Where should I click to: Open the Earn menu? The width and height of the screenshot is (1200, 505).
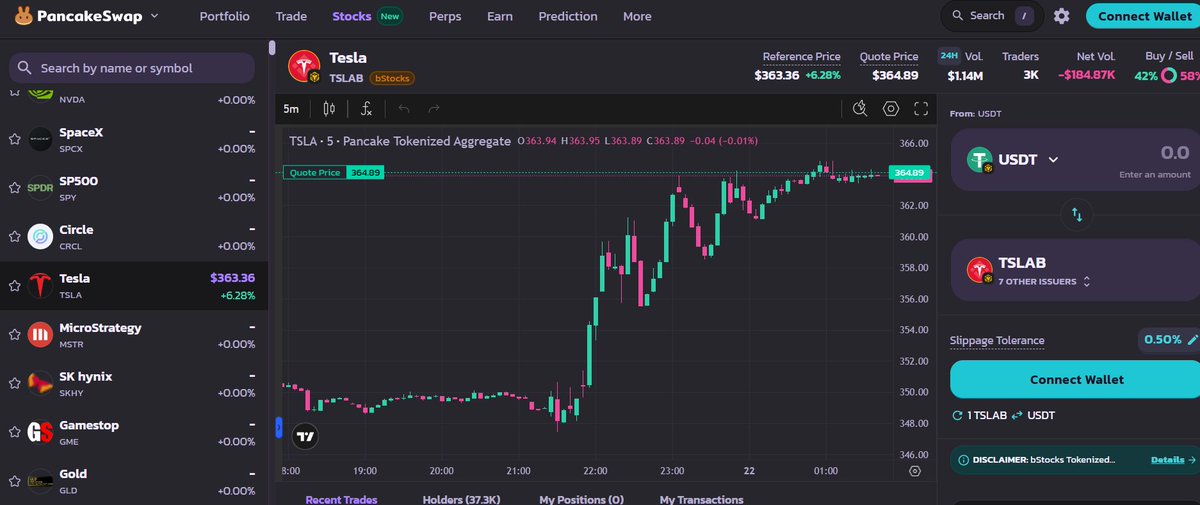tap(500, 16)
